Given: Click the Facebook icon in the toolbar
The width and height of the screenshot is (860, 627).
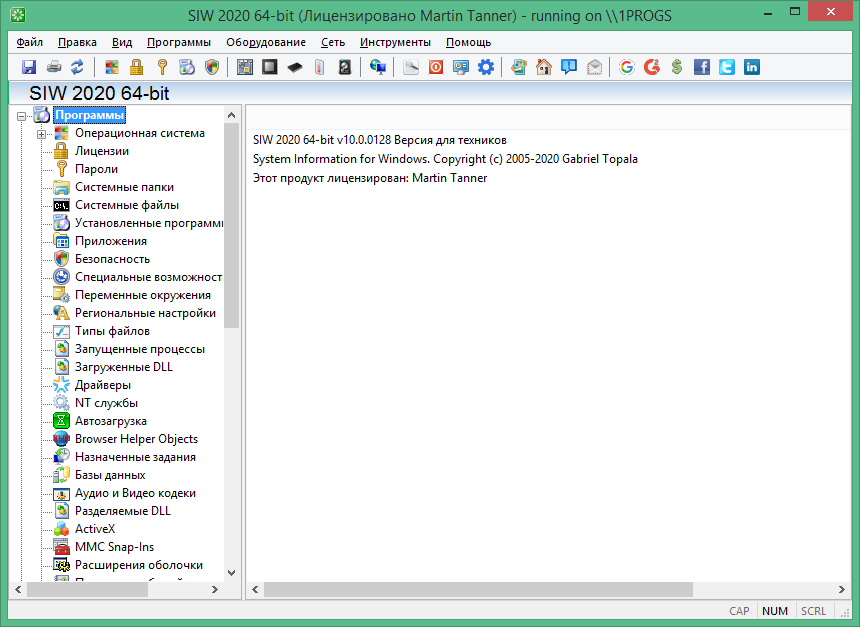Looking at the screenshot, I should point(701,67).
